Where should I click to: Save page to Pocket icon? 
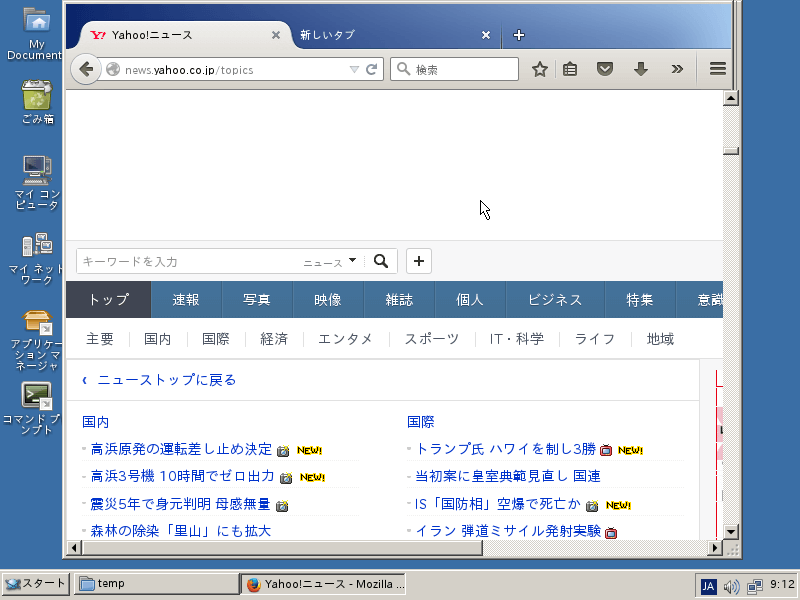[x=605, y=69]
